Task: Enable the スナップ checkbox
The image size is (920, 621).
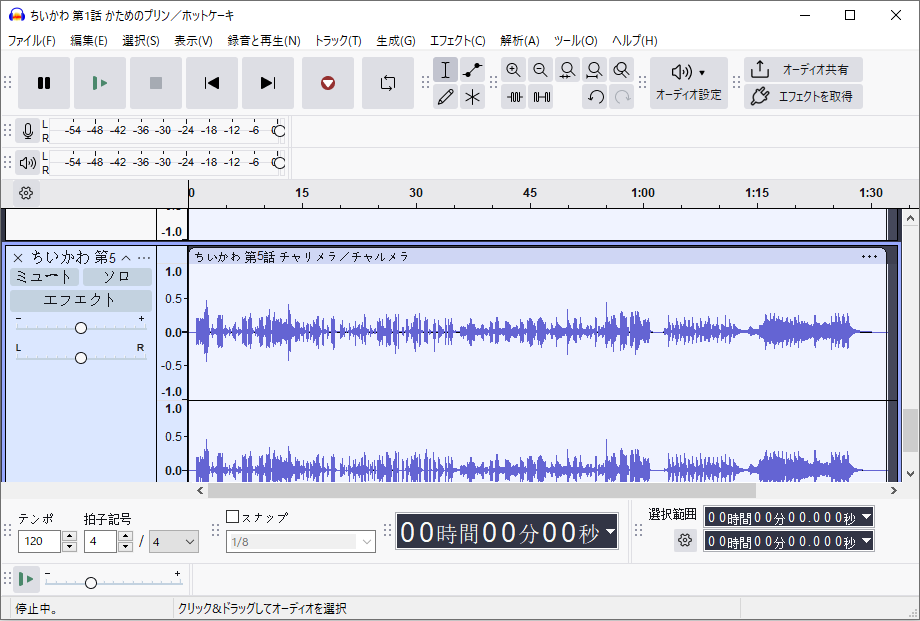Action: pyautogui.click(x=233, y=517)
